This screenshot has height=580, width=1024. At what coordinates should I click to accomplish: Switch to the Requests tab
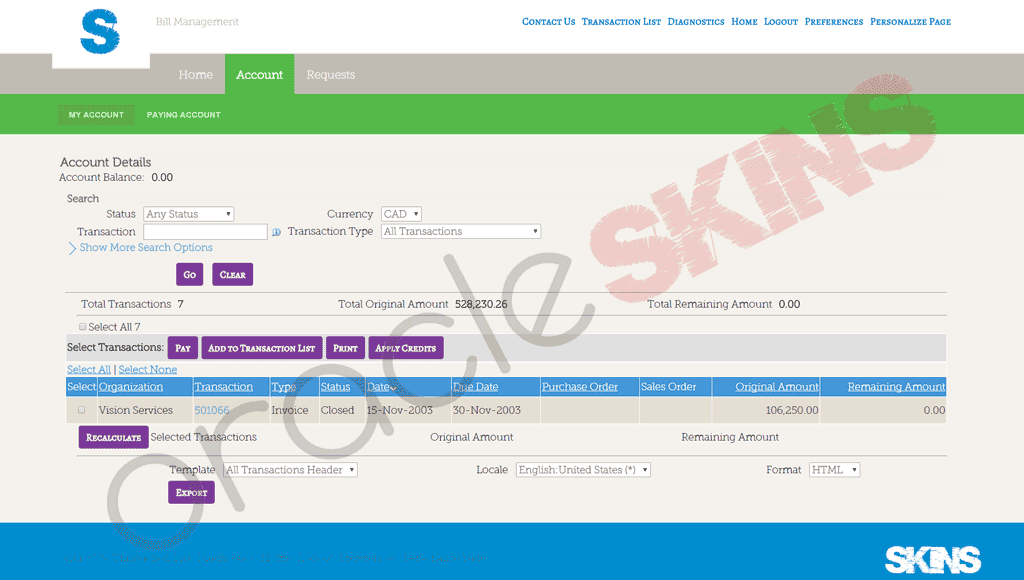(330, 75)
